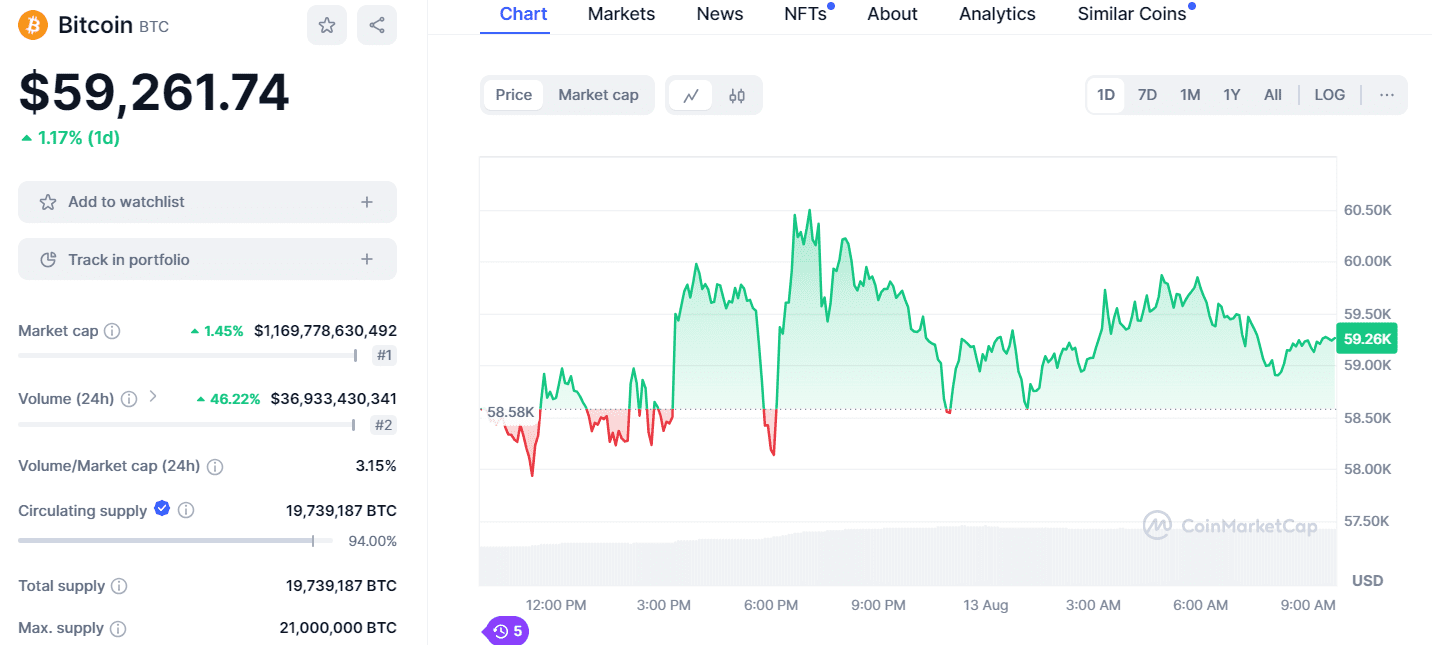This screenshot has height=645, width=1432.
Task: Click the Bitcoin logo icon
Action: click(31, 23)
